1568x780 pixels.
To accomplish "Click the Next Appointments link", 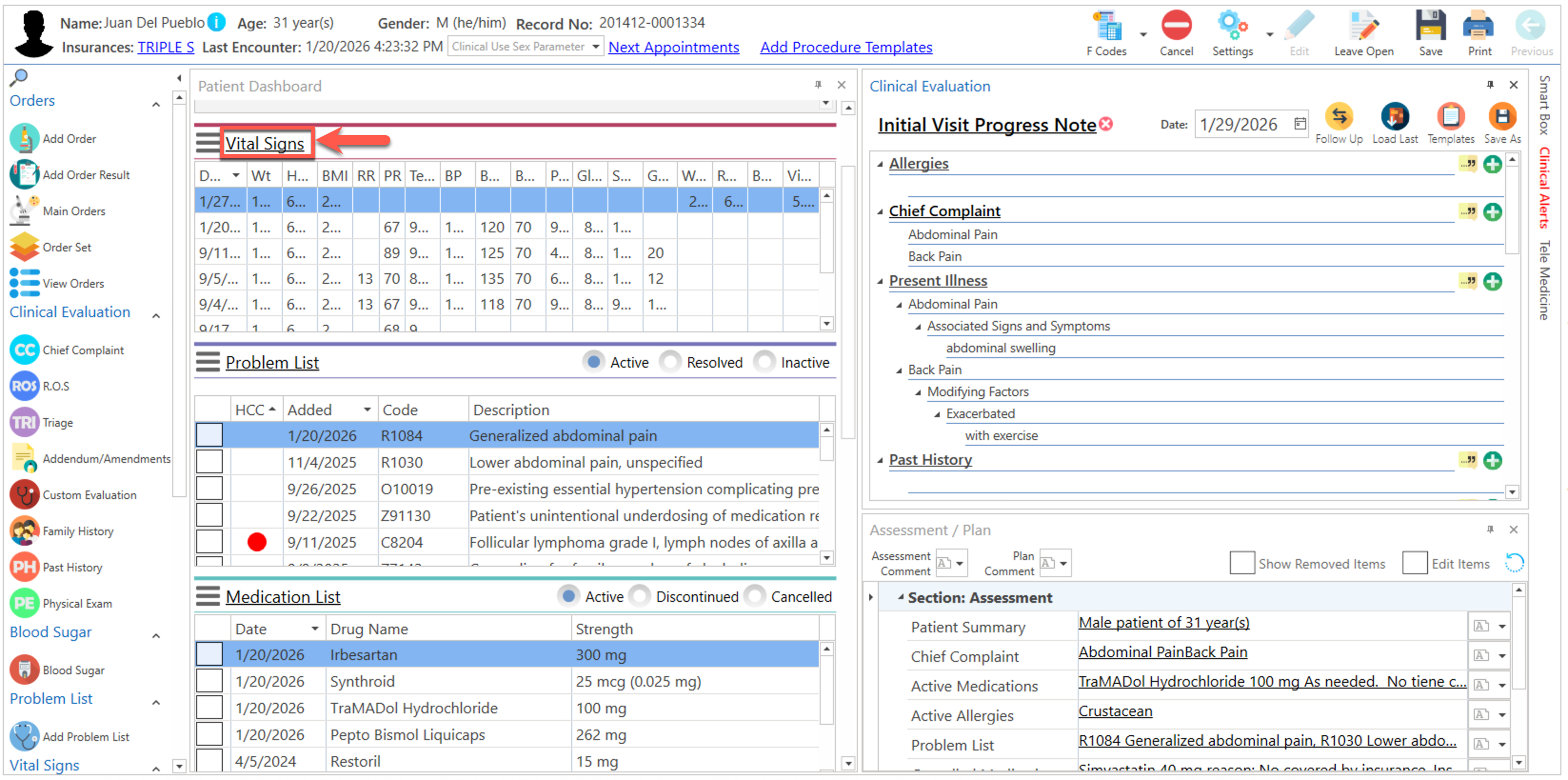I will point(673,47).
